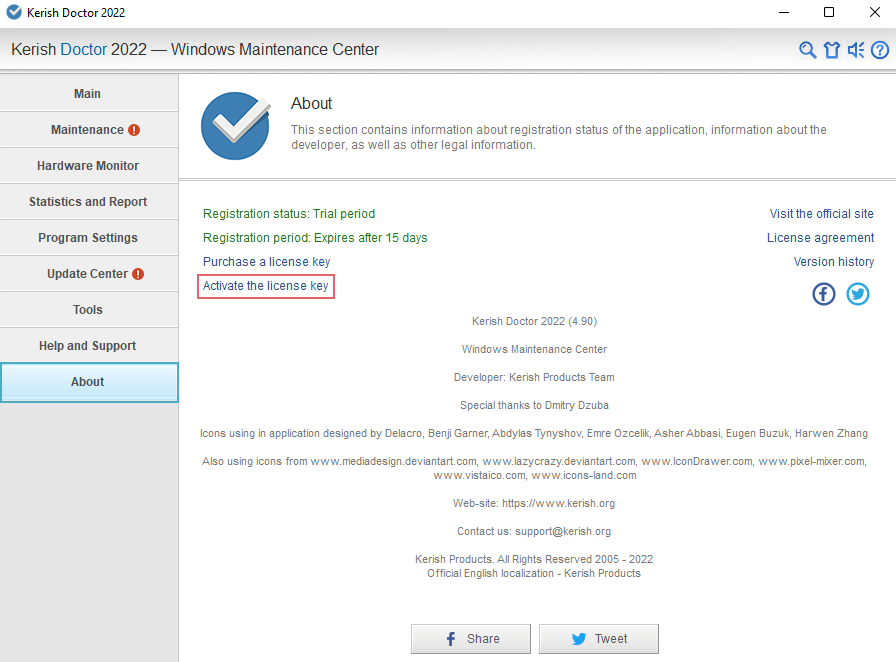Image resolution: width=896 pixels, height=662 pixels.
Task: Click Contact us support@kerish.org text
Action: pyautogui.click(x=534, y=532)
